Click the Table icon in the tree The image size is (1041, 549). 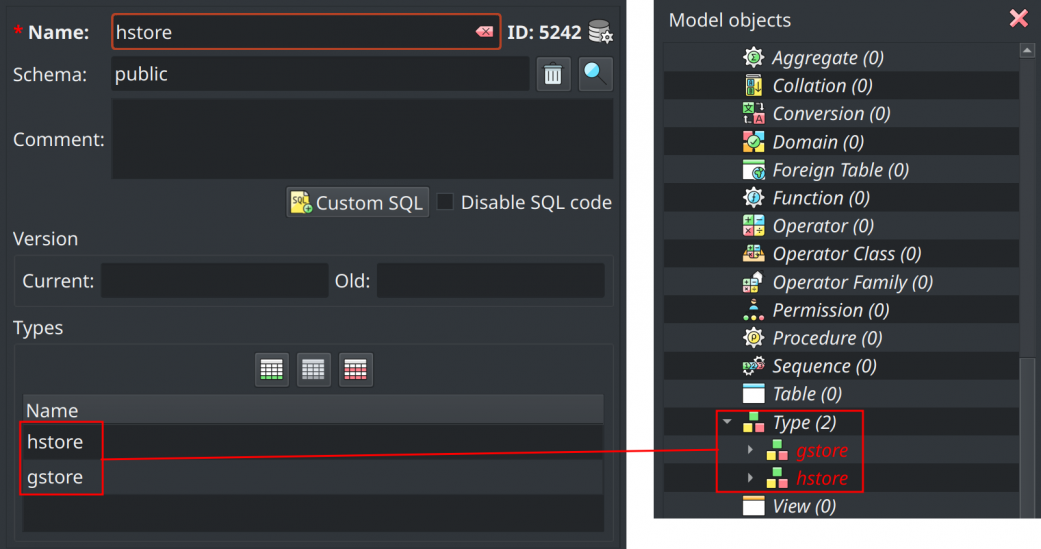(754, 394)
